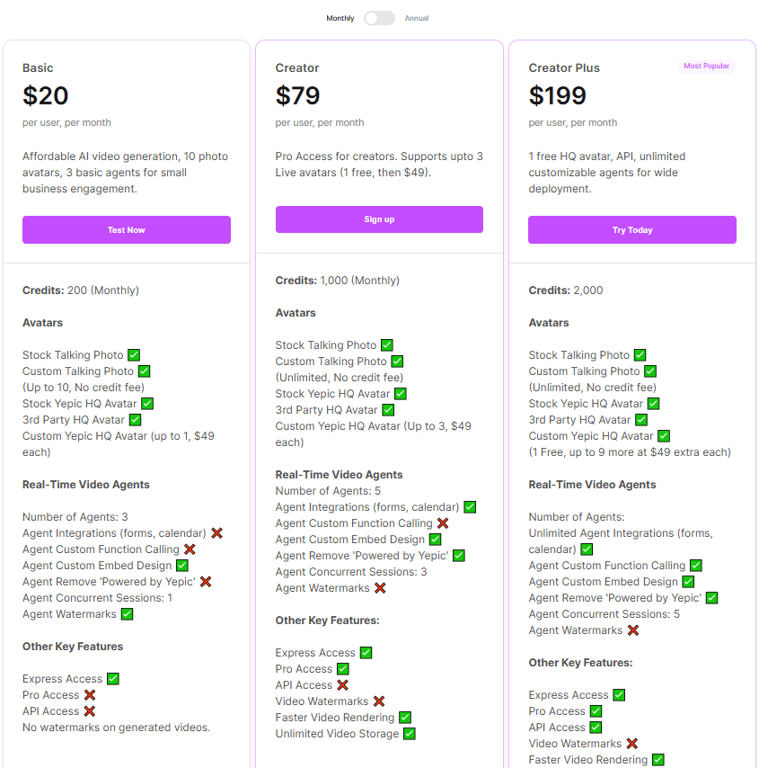Click 'No watermarks on generated videos.' text
Screen dimensions: 759x768
pos(116,727)
